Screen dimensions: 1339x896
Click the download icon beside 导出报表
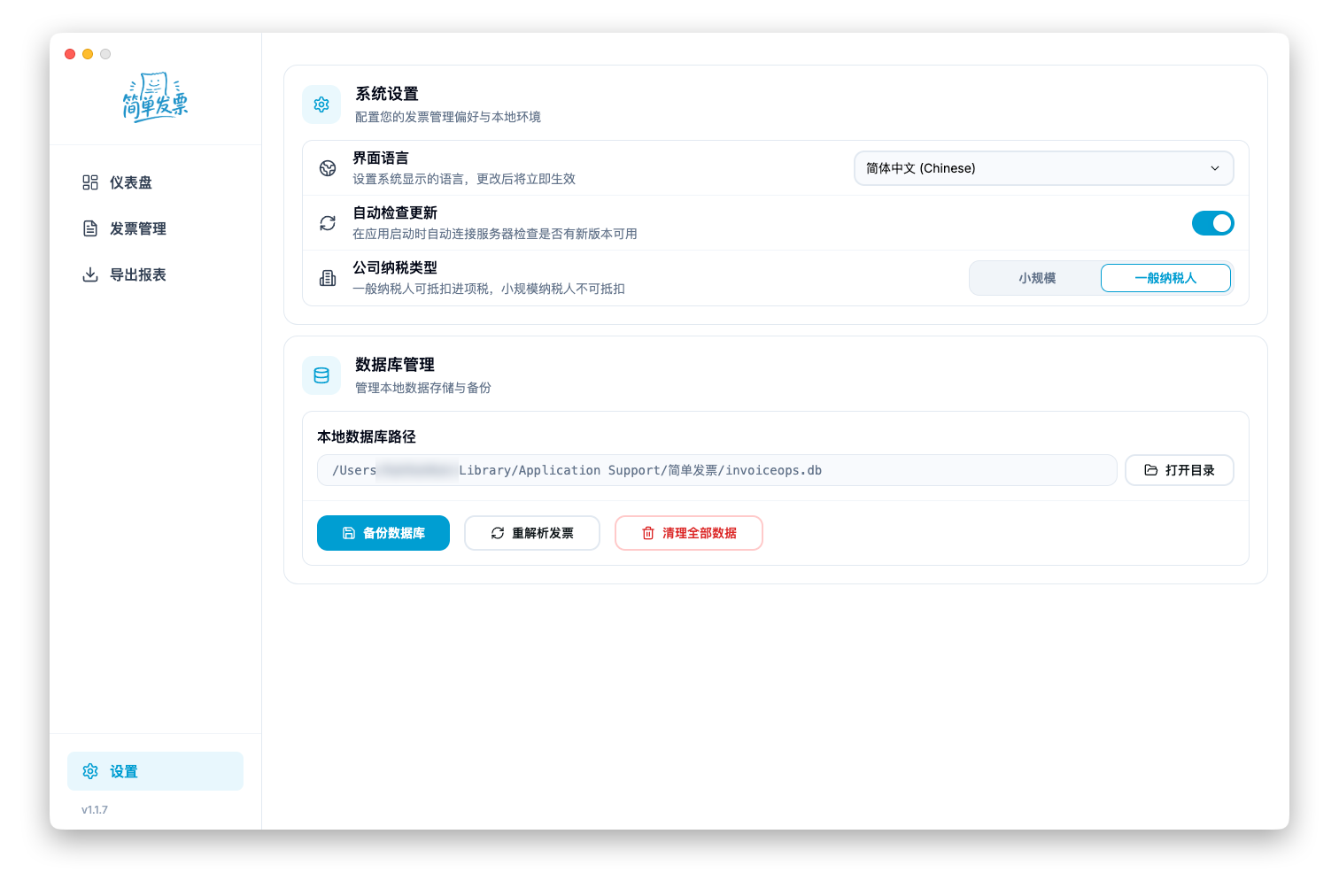(x=90, y=274)
